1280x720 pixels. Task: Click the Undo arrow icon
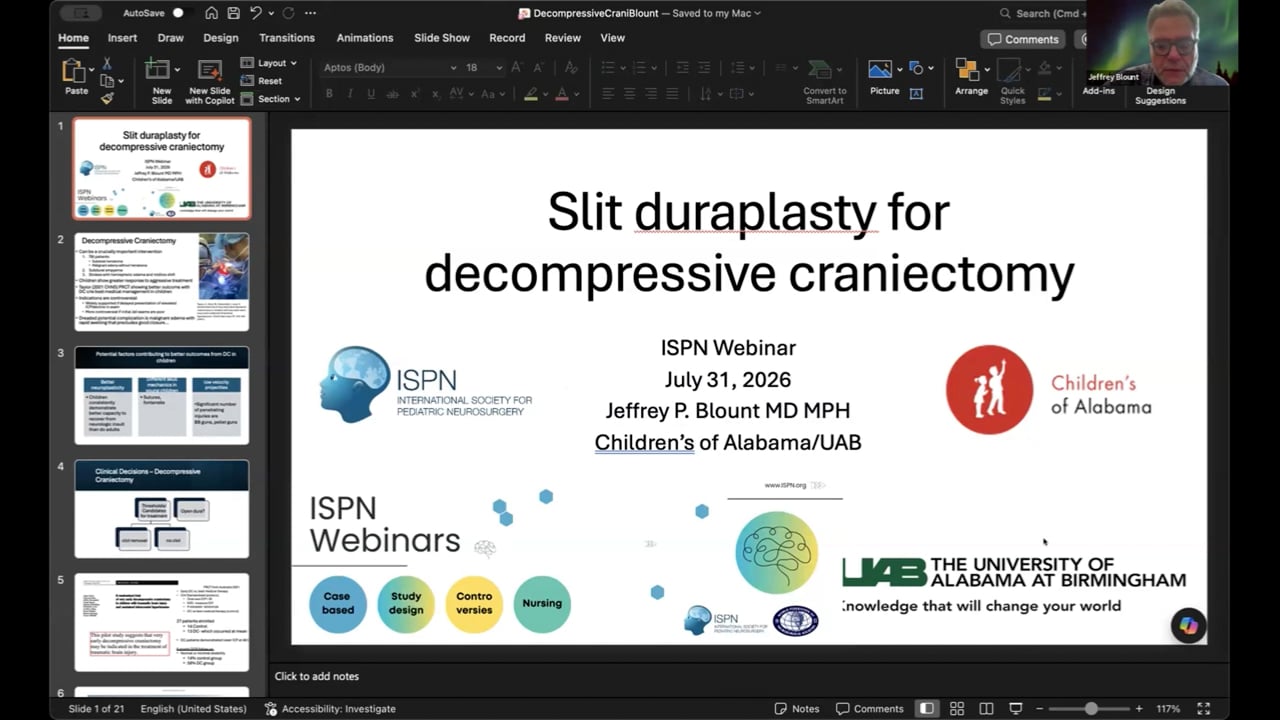point(256,13)
